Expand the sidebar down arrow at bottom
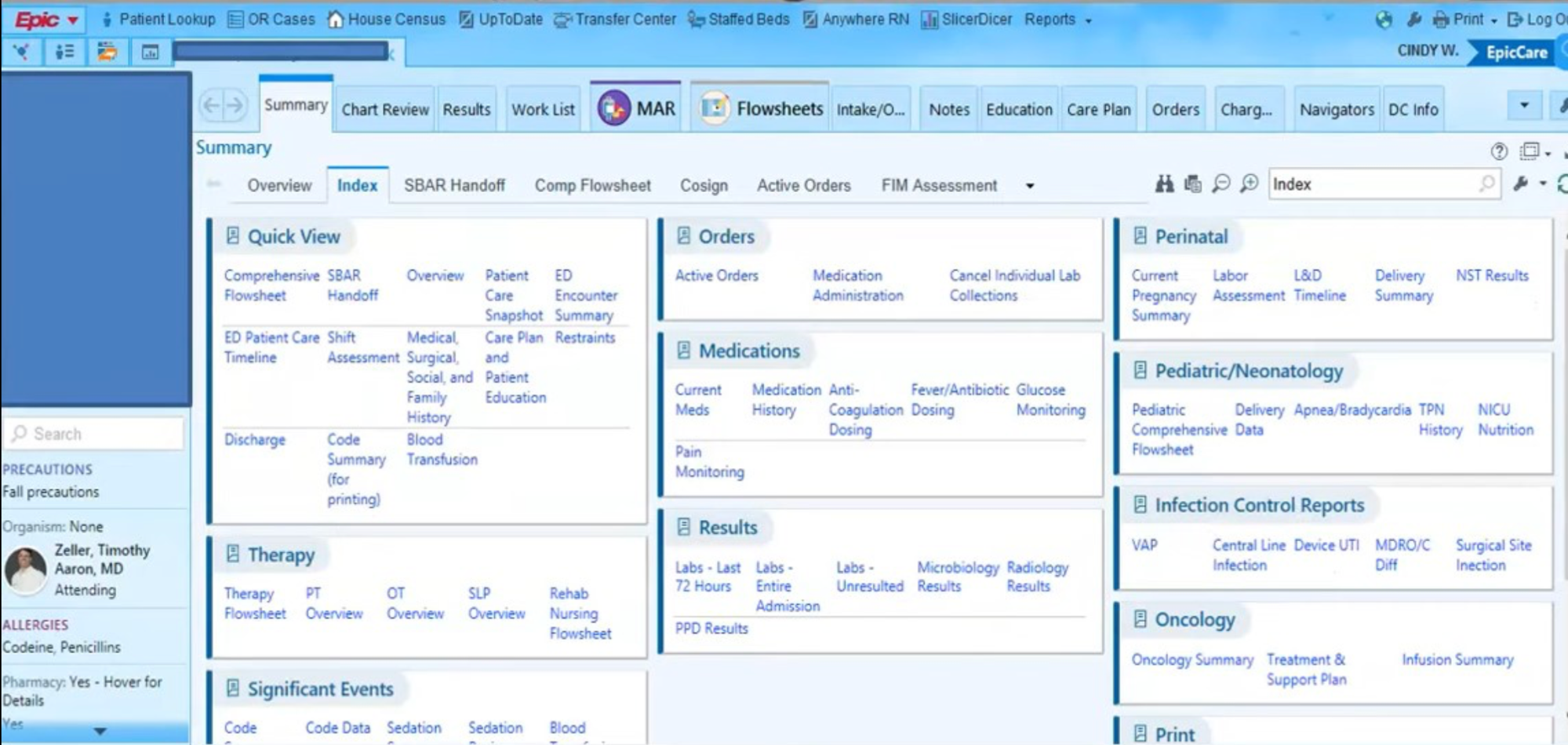This screenshot has height=745, width=1568. pyautogui.click(x=100, y=731)
